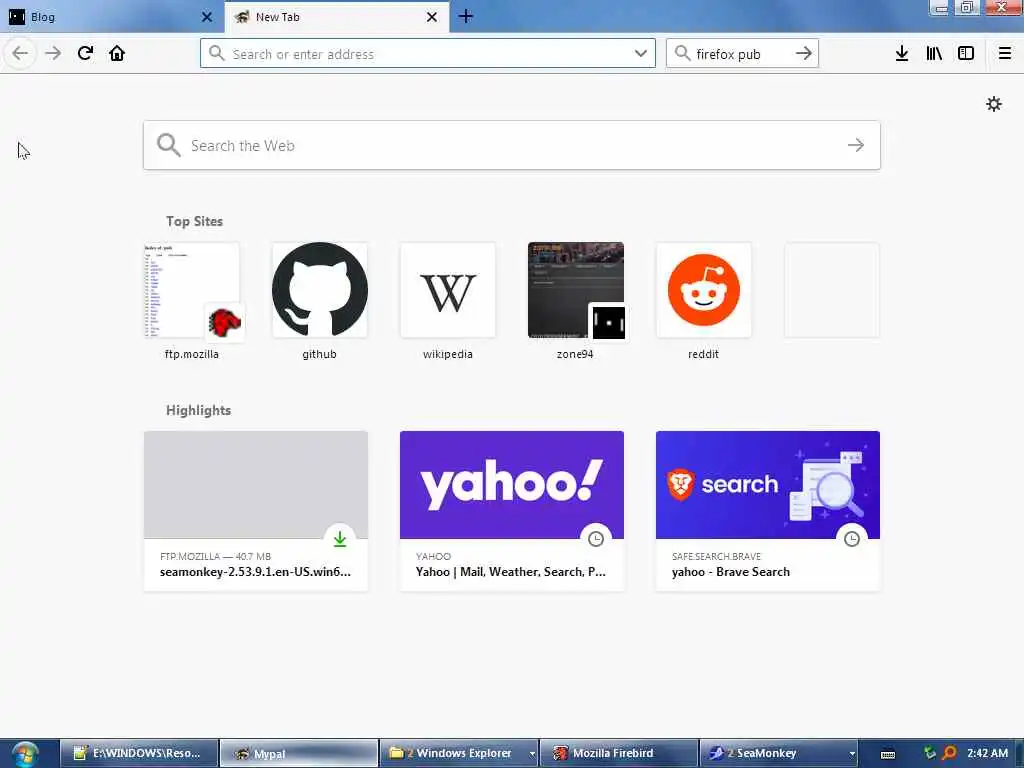
Task: Expand the Windows Explorer group dropdown arrow
Action: (532, 754)
